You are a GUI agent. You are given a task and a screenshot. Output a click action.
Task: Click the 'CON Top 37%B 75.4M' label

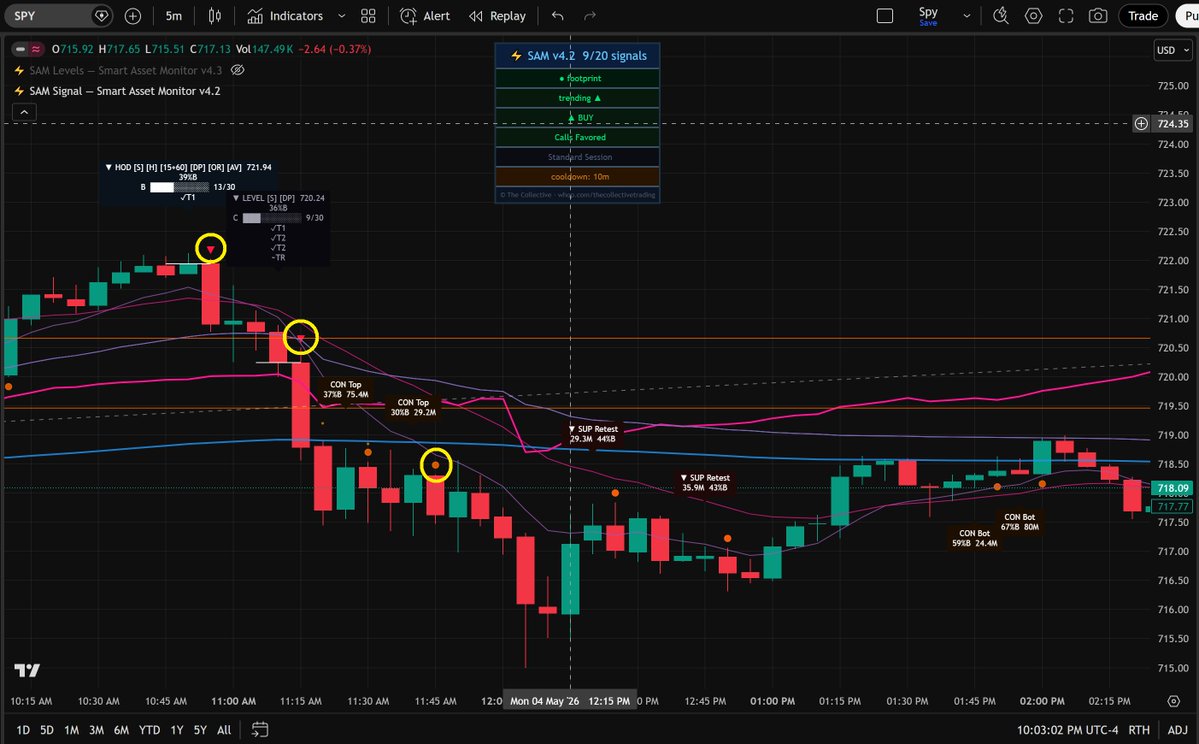[x=346, y=390]
